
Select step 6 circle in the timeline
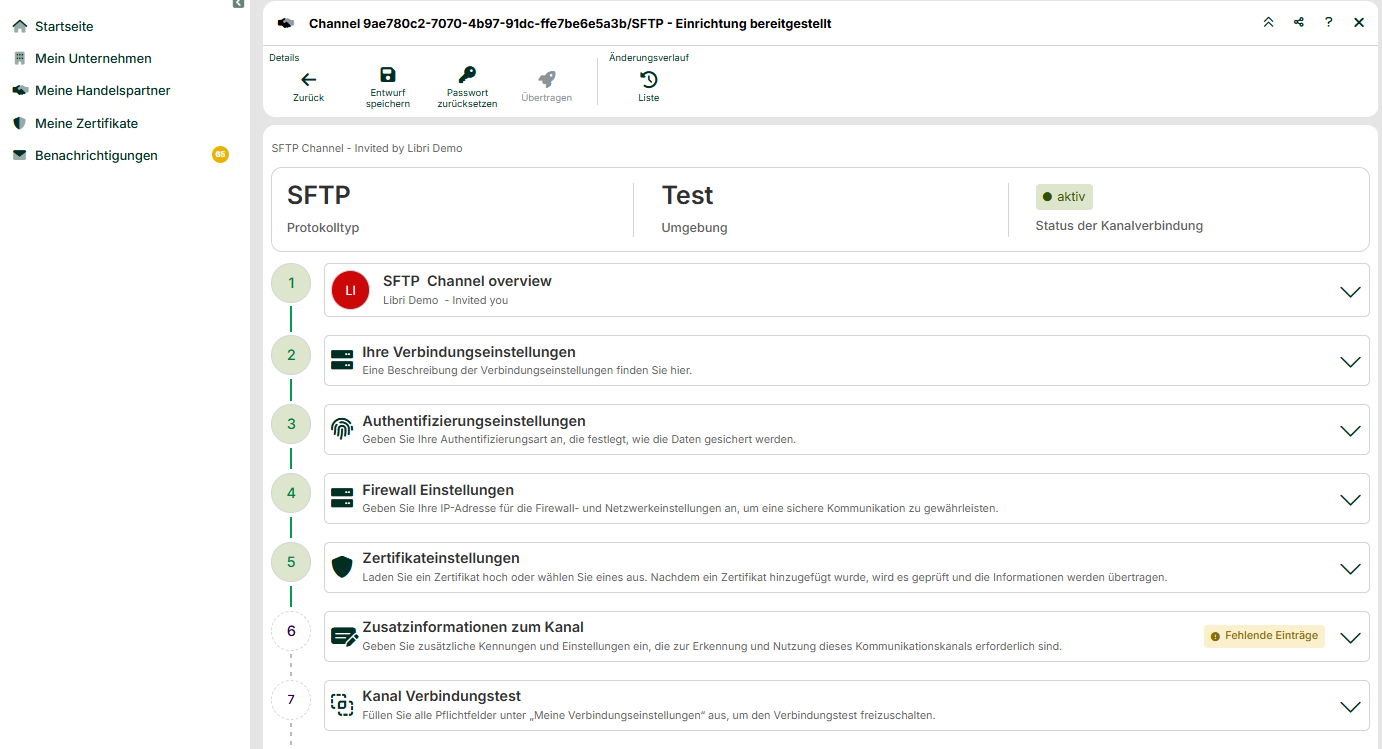pos(291,631)
